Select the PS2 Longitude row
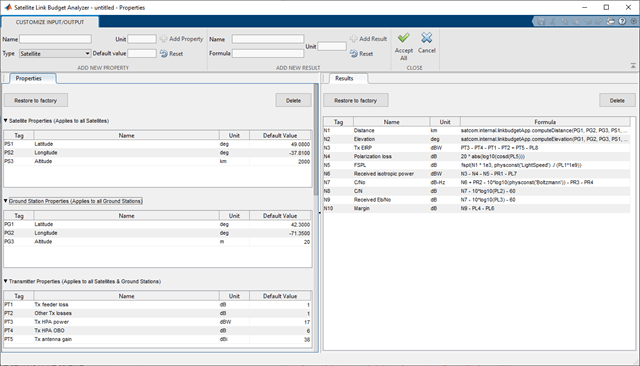 (x=158, y=153)
